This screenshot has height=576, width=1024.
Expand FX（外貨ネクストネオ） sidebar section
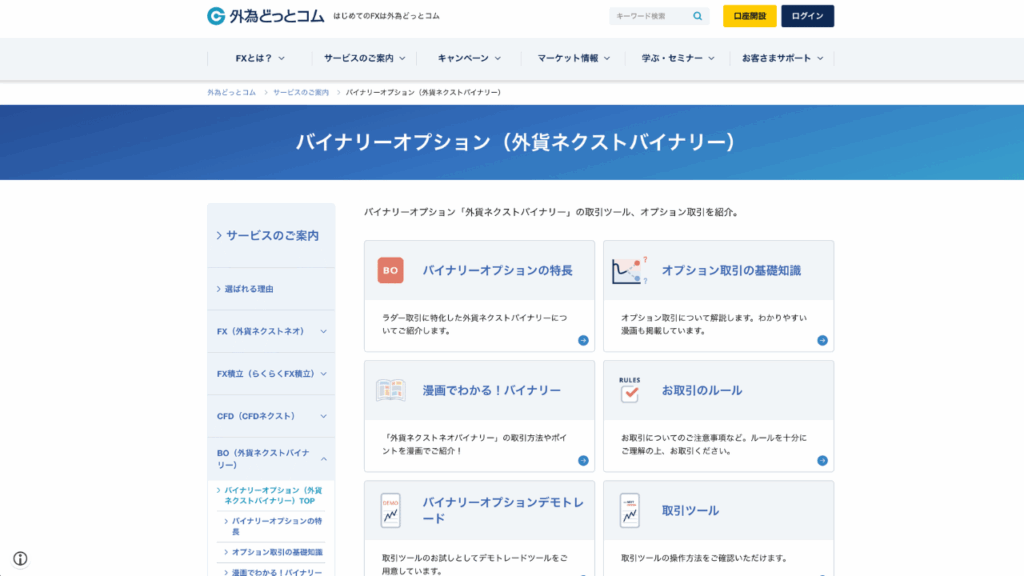click(x=271, y=331)
